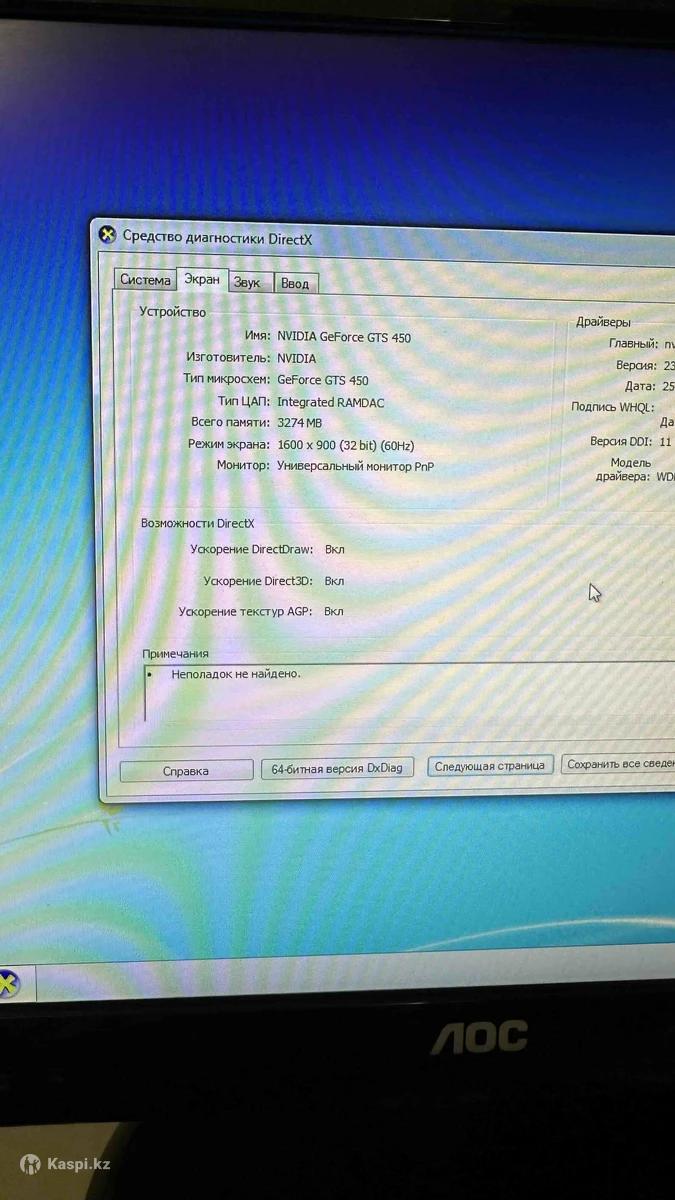Click the Имя value NVIDIA GeForce GTS 450
Image resolution: width=675 pixels, height=1200 pixels.
tap(344, 337)
